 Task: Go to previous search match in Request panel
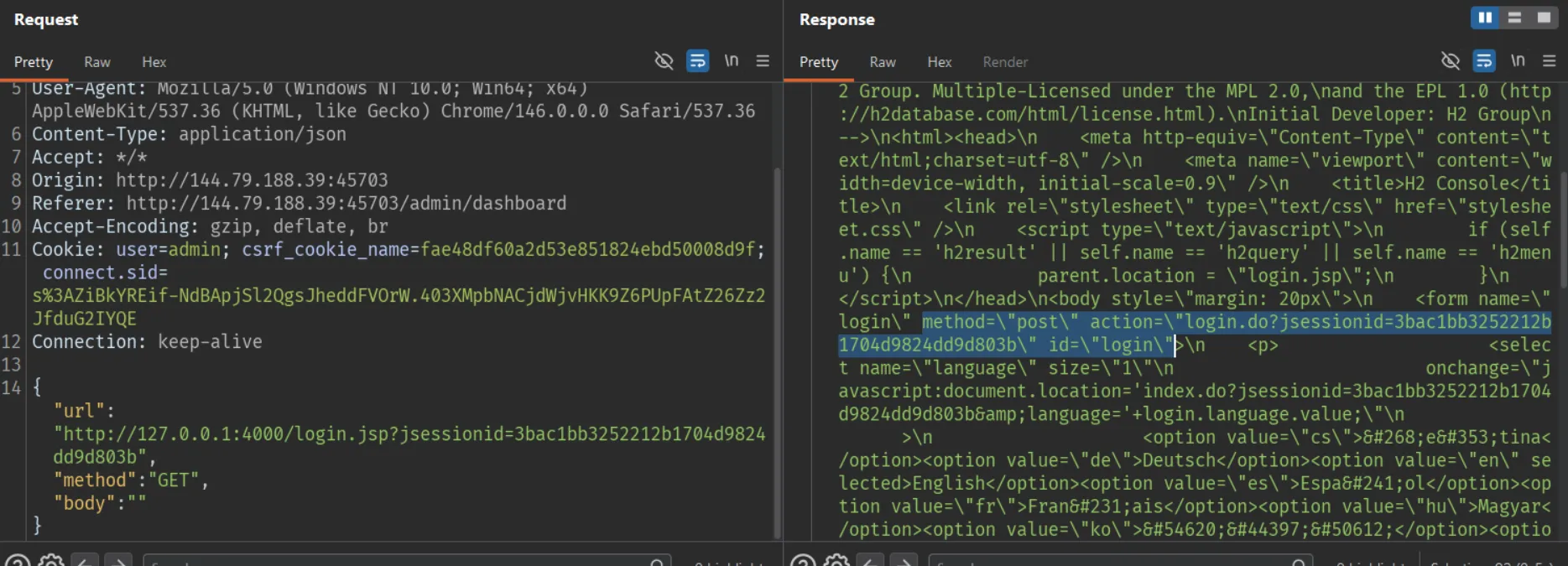point(85,561)
